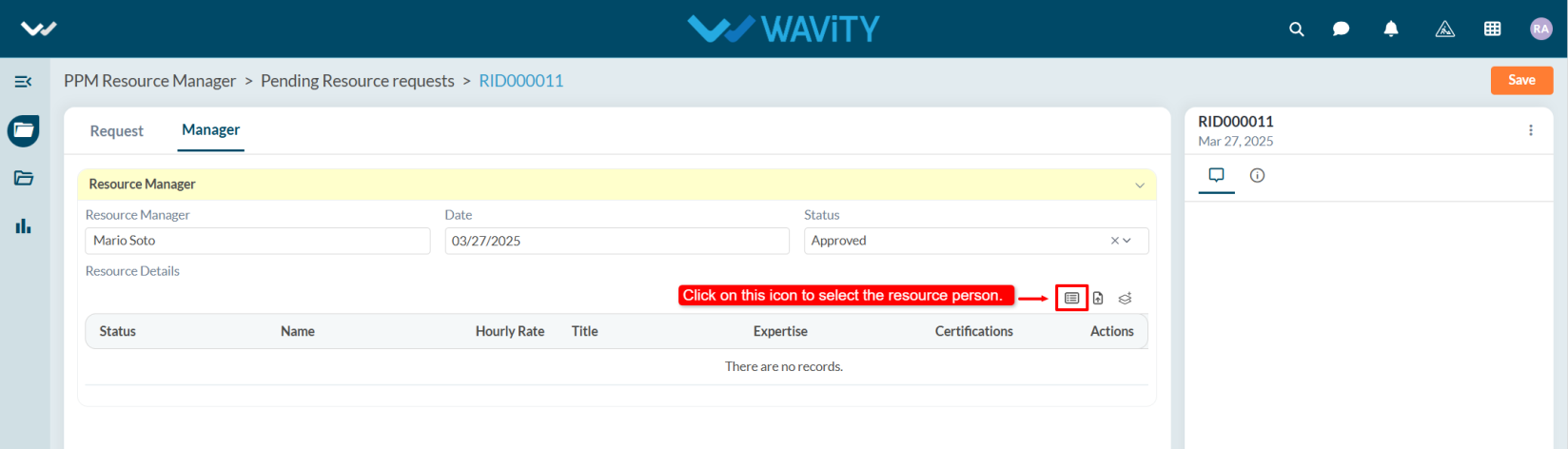Viewport: 1568px width, 449px height.
Task: Click the Status column header
Action: pyautogui.click(x=118, y=331)
